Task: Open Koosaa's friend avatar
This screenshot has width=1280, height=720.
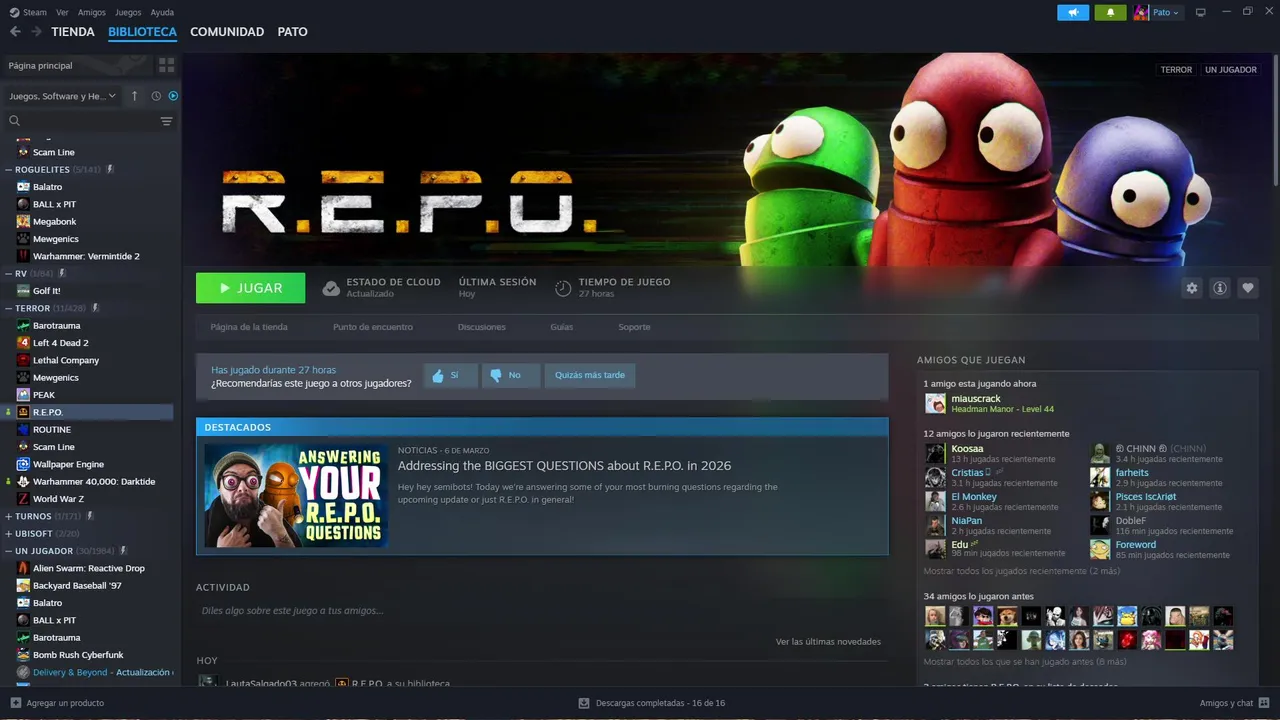Action: coord(935,453)
